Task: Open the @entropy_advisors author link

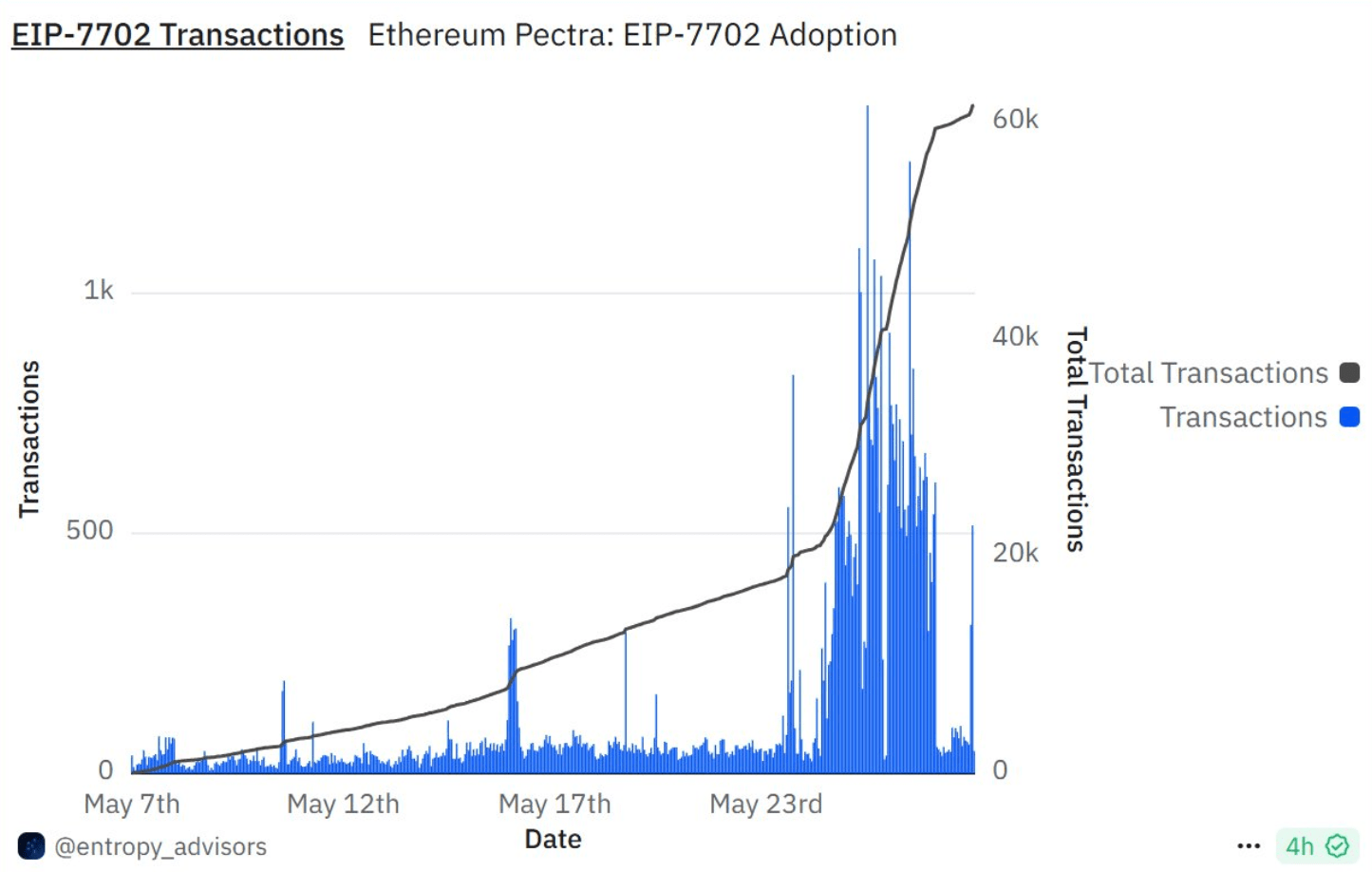Action: pyautogui.click(x=160, y=846)
